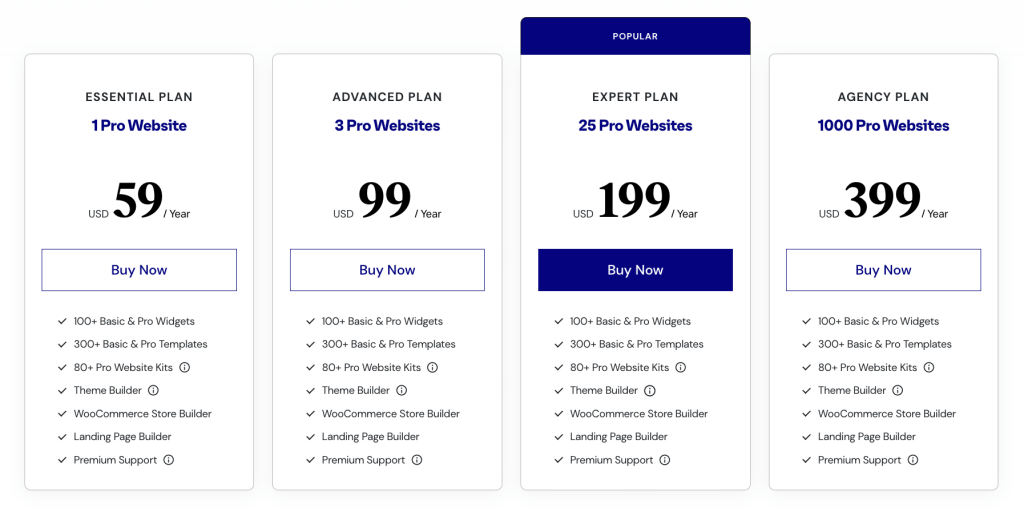Click info icon beside Essential Premium Support
Screen dimensions: 1024x516
[168, 460]
